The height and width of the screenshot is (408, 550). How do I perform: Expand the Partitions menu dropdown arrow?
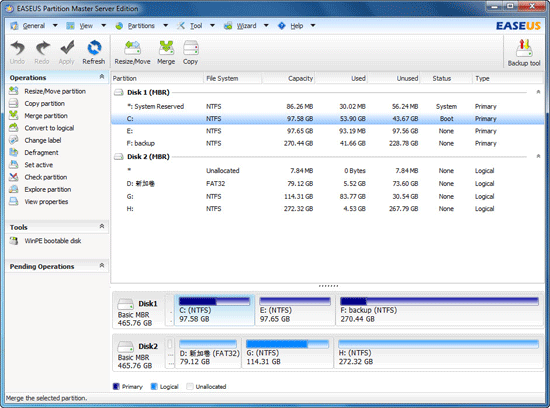[166, 26]
